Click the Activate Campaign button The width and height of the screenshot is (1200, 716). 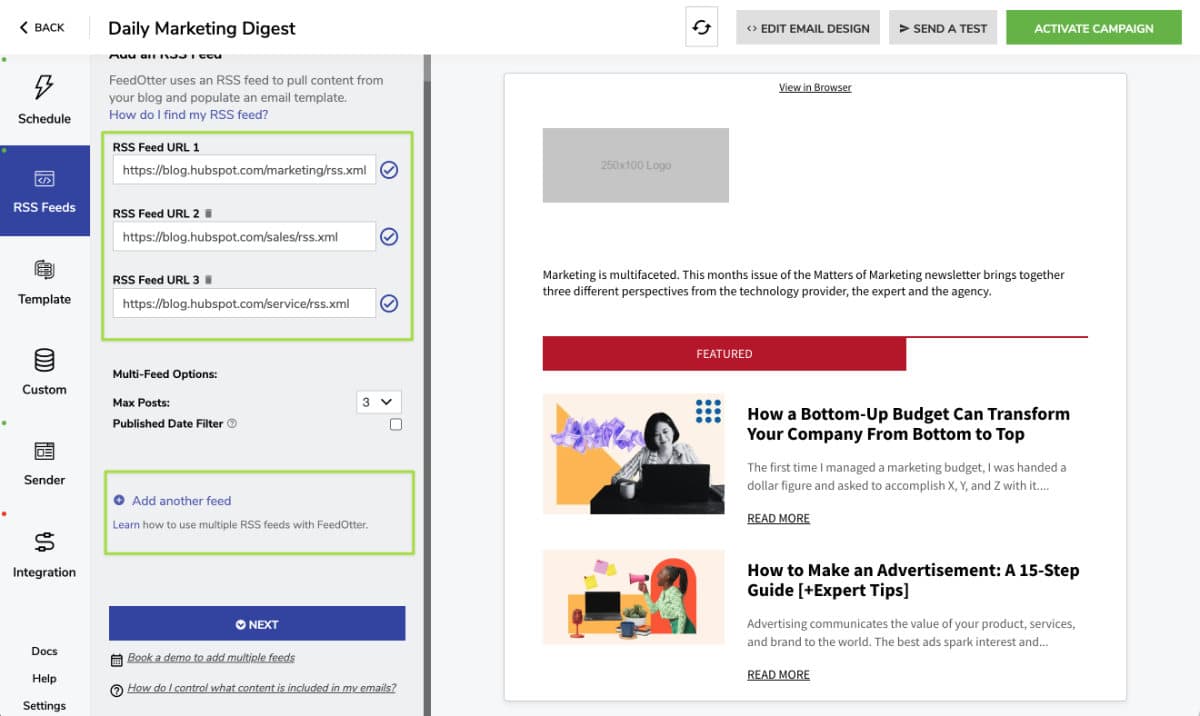tap(1093, 28)
